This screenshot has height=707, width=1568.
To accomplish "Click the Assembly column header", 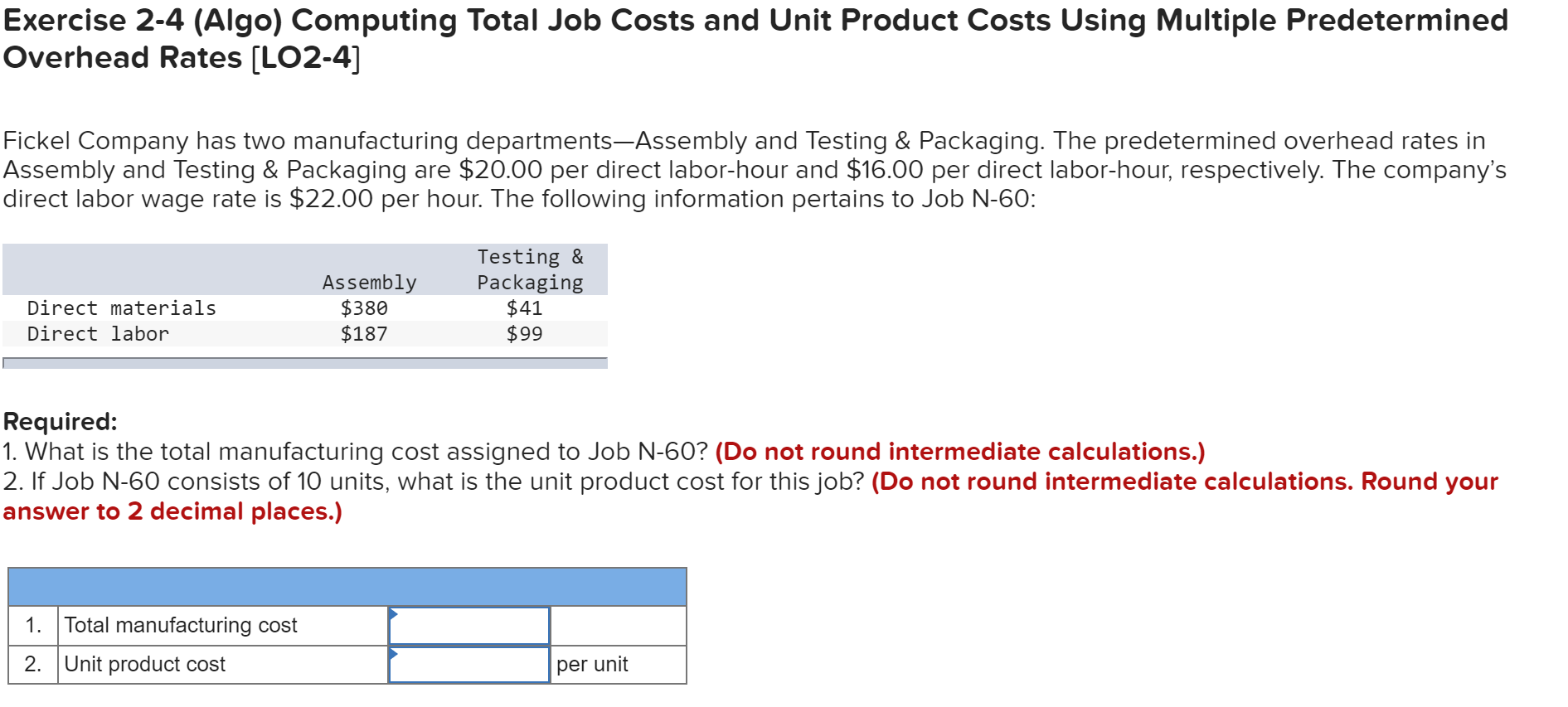I will [368, 281].
